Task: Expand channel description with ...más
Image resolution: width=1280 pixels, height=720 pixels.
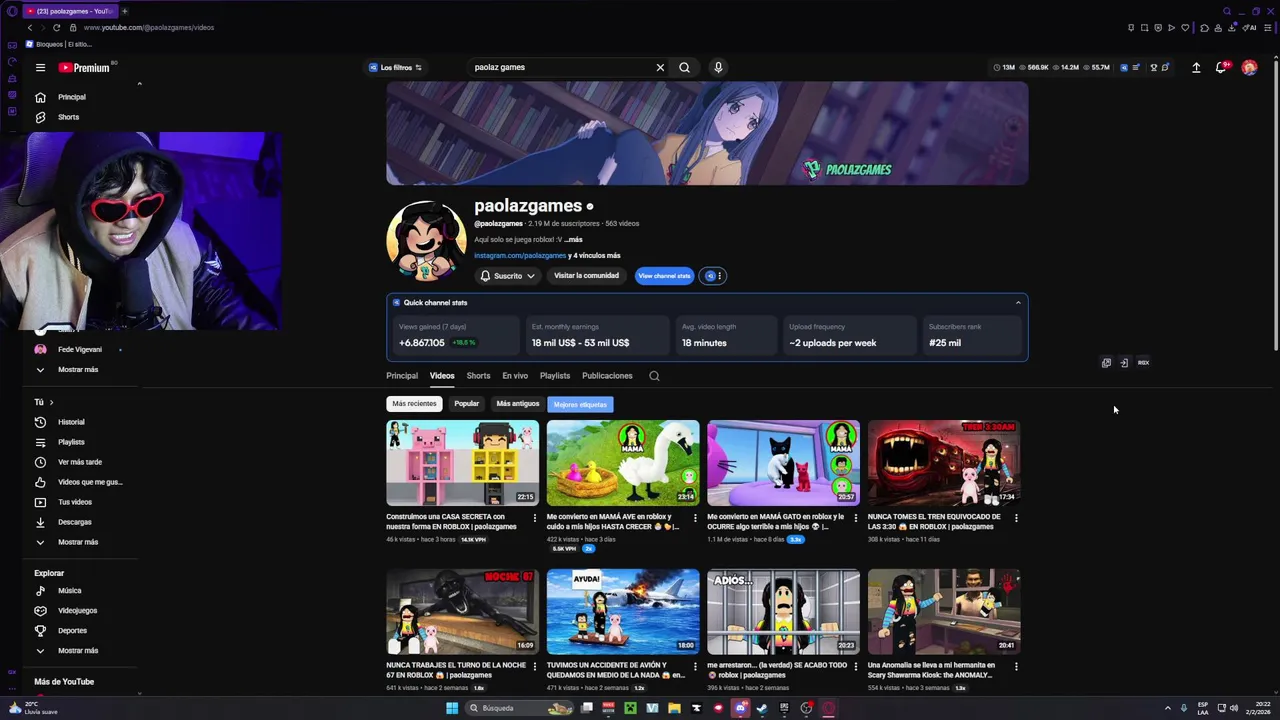Action: pyautogui.click(x=573, y=240)
